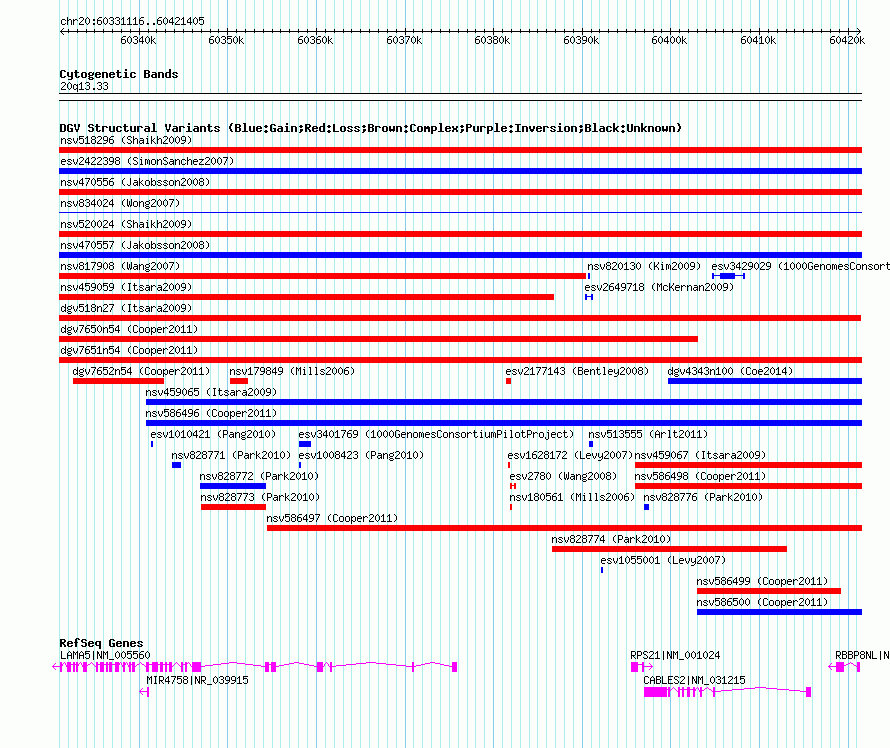Select the tiny red esv2177143 marker

[x=509, y=381]
